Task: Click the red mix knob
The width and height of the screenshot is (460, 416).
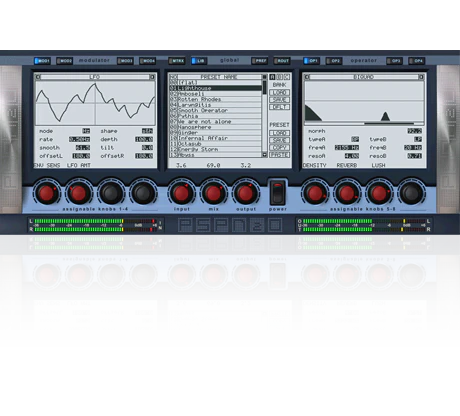Action: [x=213, y=193]
